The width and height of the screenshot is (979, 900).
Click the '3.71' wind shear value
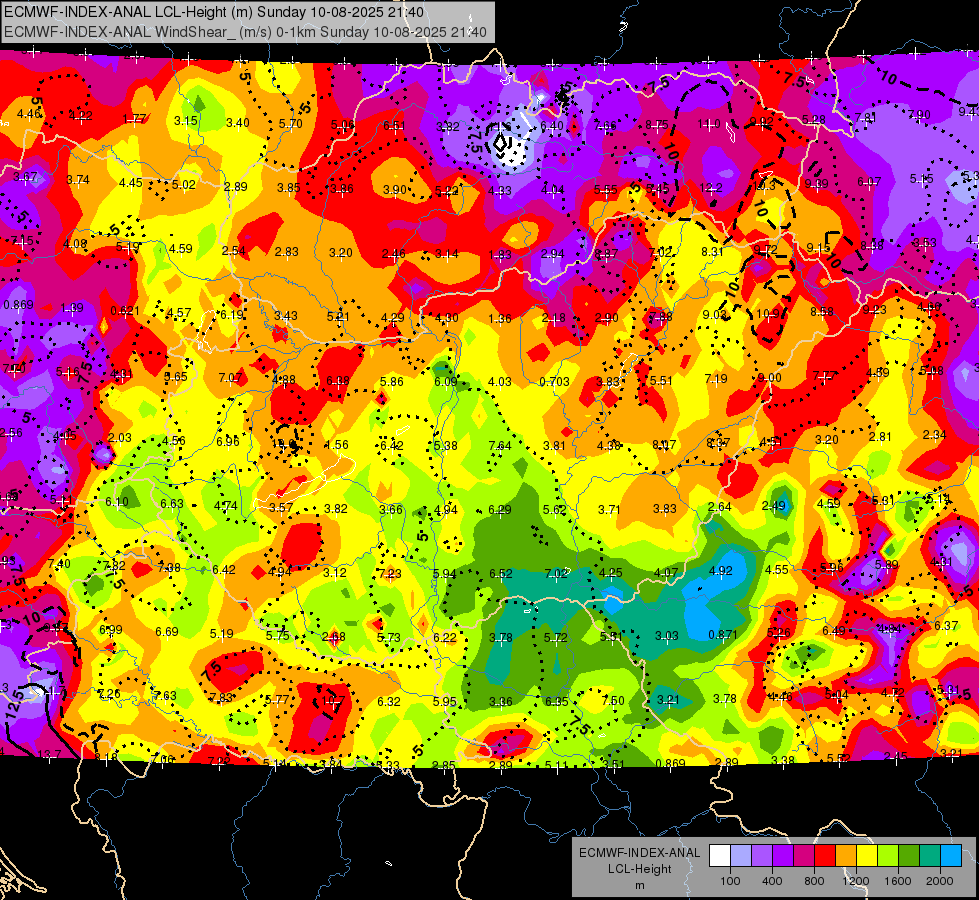[609, 510]
